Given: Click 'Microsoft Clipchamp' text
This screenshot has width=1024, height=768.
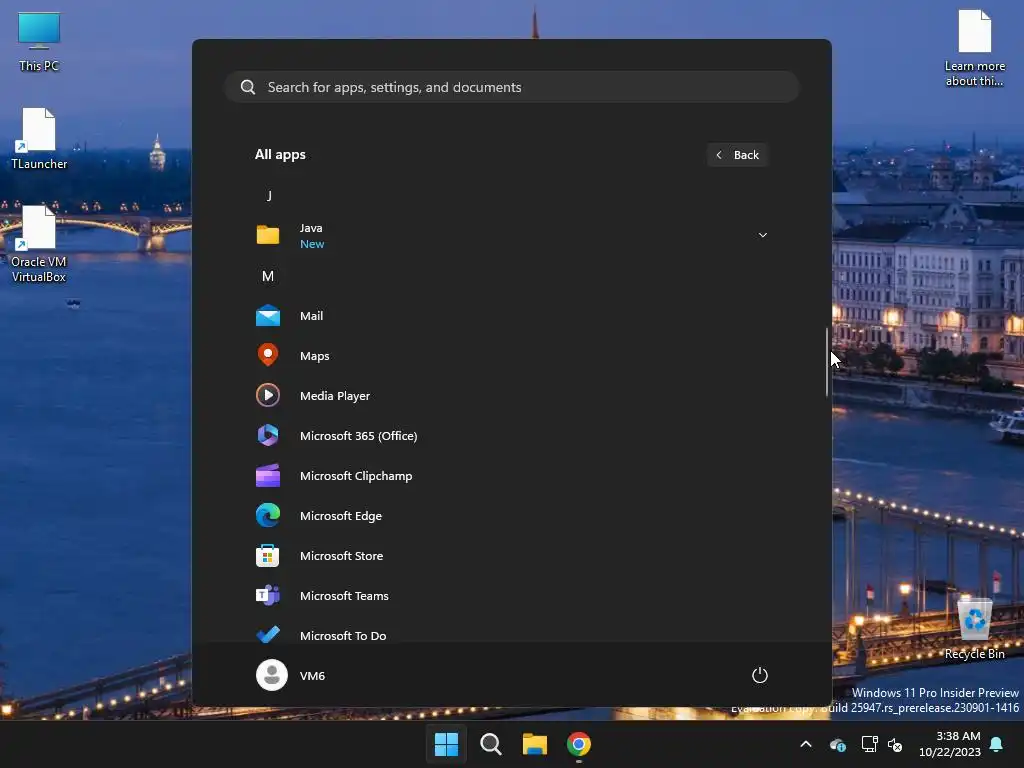Looking at the screenshot, I should click(356, 476).
